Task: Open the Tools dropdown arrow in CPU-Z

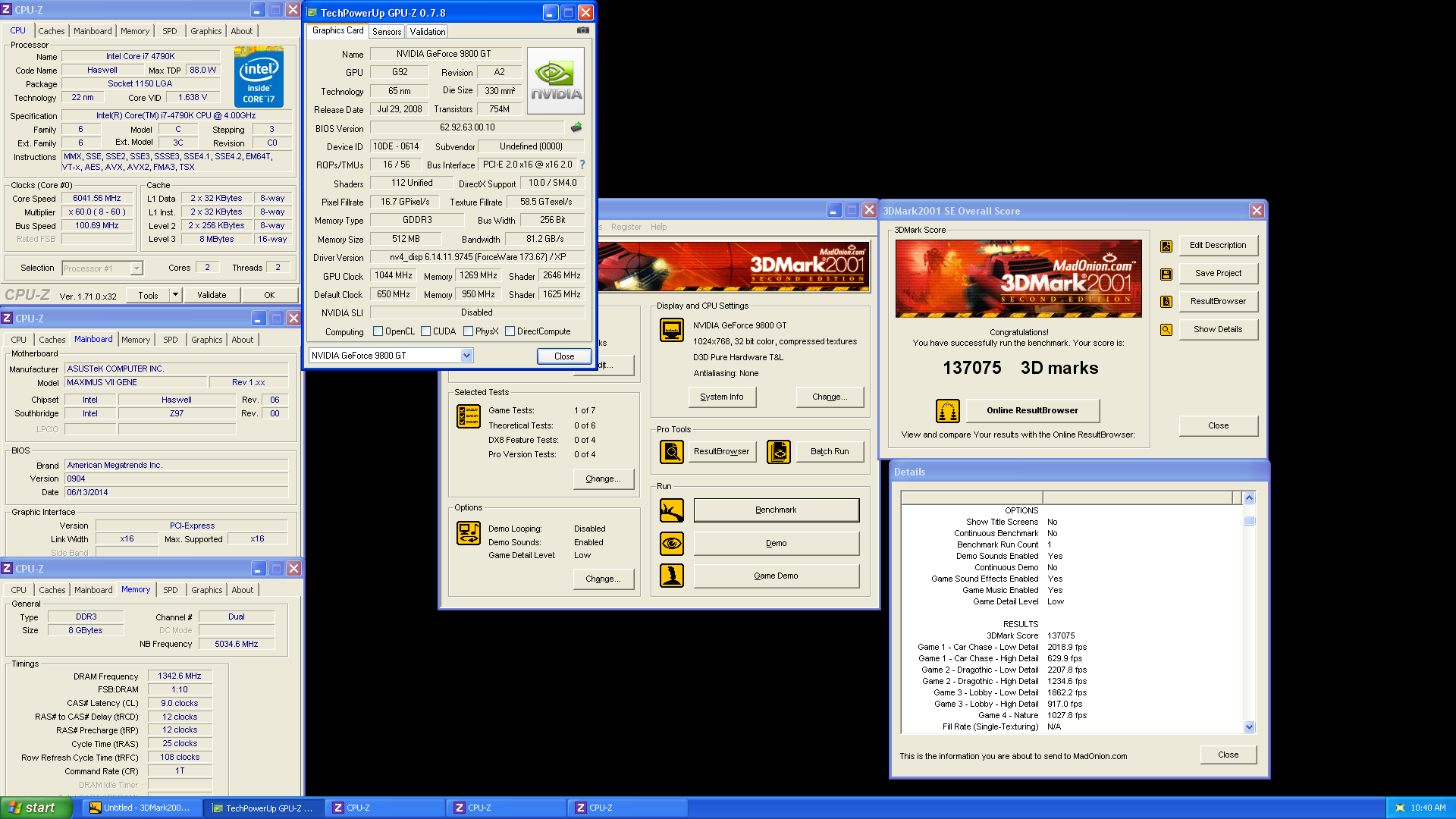Action: (x=175, y=295)
